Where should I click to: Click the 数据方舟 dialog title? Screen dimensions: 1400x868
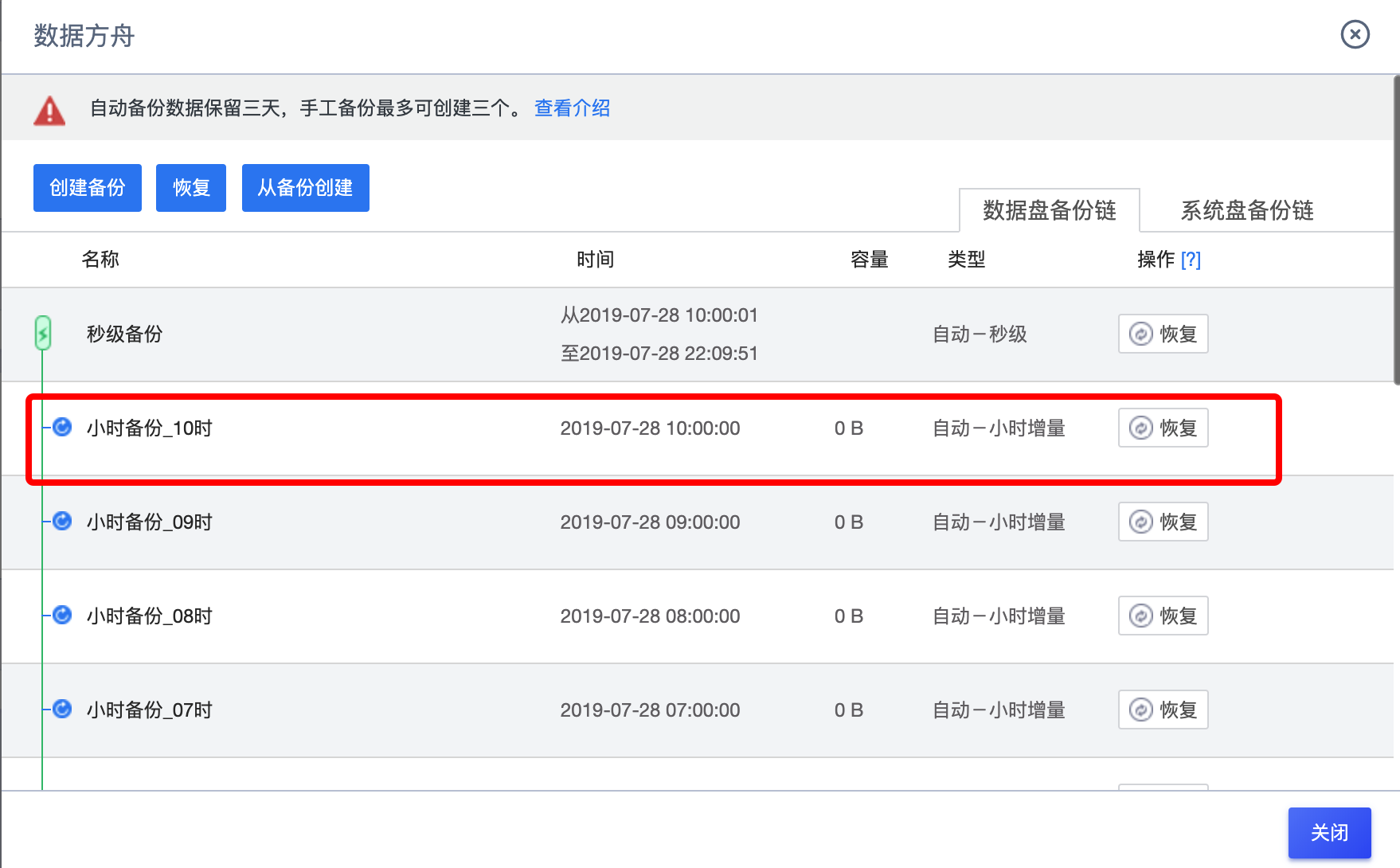tap(84, 36)
